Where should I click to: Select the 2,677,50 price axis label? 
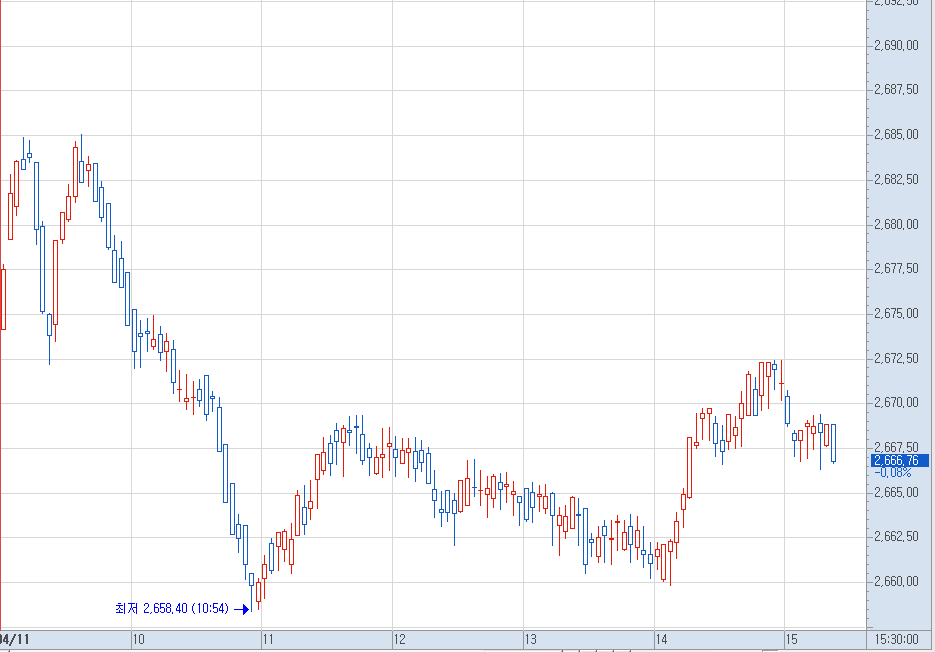[896, 268]
